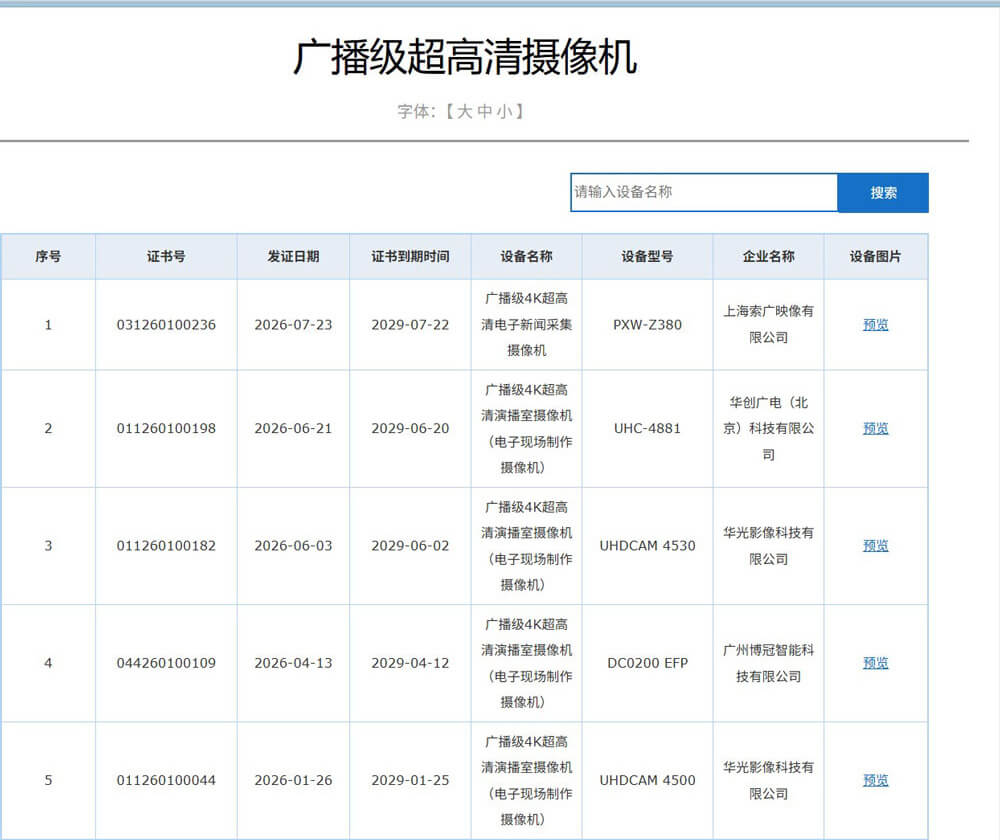
Task: Click expiry date 2029-06-02
Action: 410,546
